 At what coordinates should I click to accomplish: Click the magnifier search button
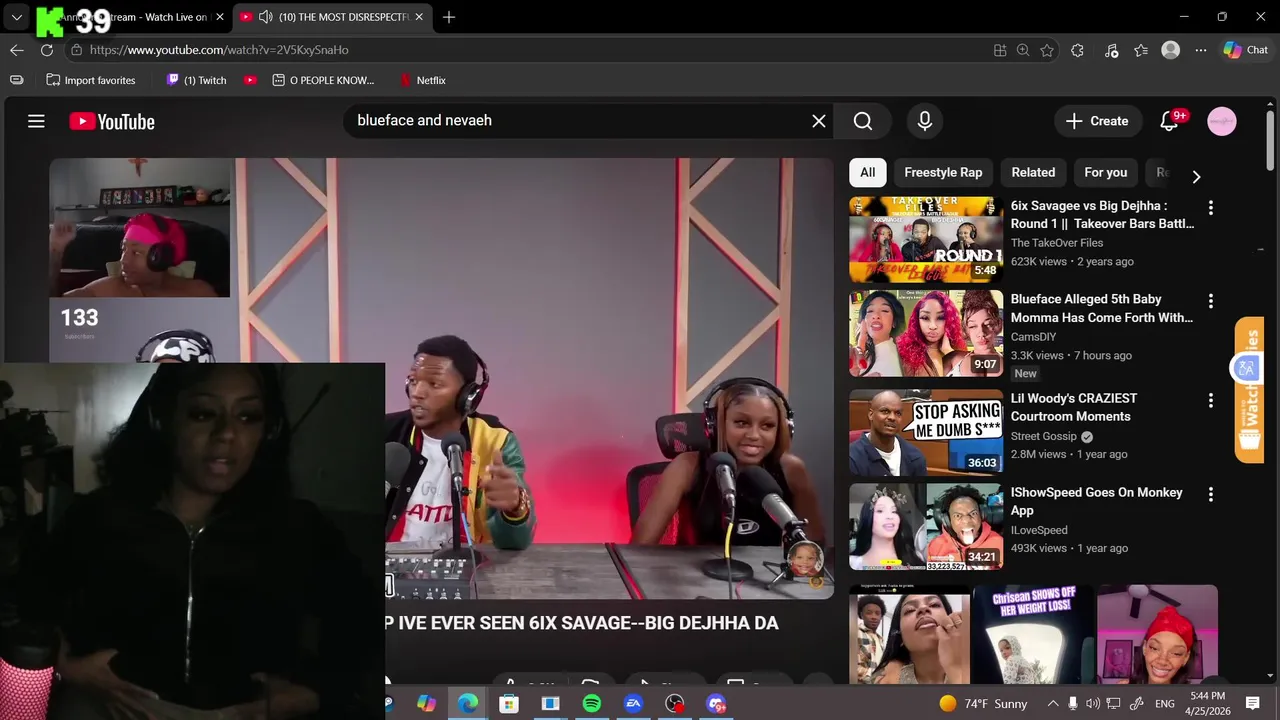coord(863,121)
